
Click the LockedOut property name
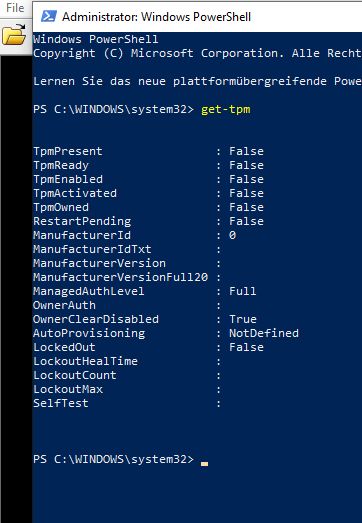64,347
